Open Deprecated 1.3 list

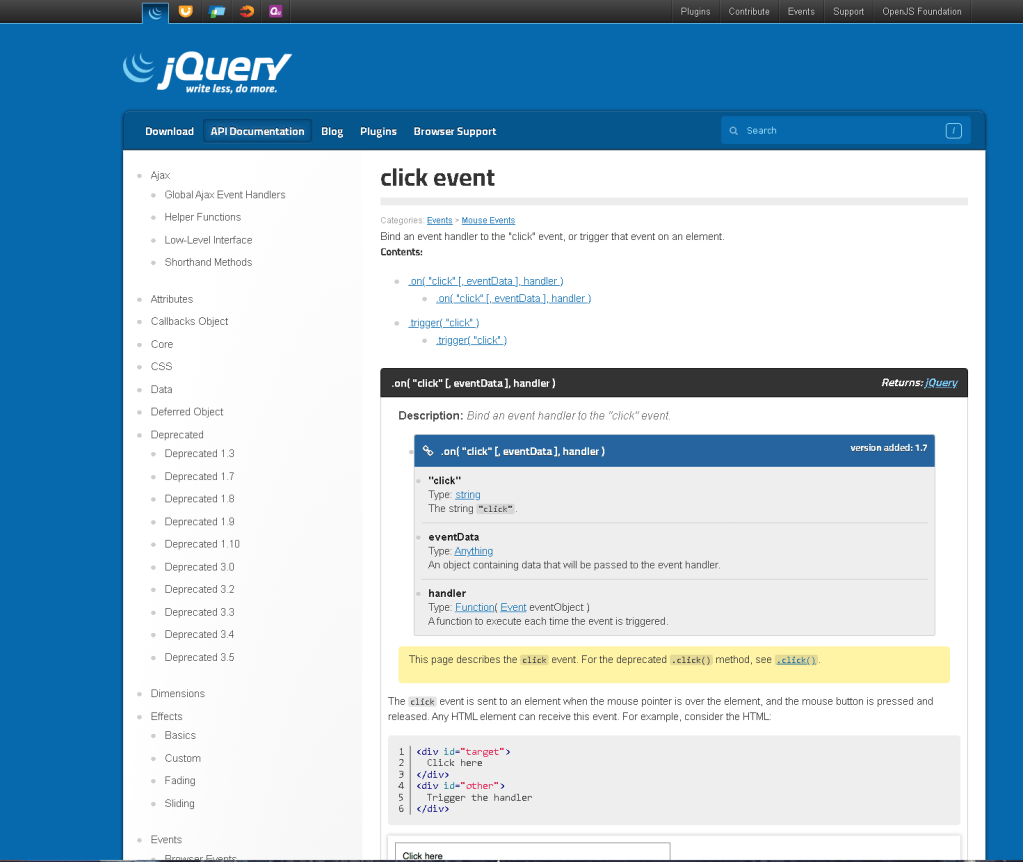[199, 453]
